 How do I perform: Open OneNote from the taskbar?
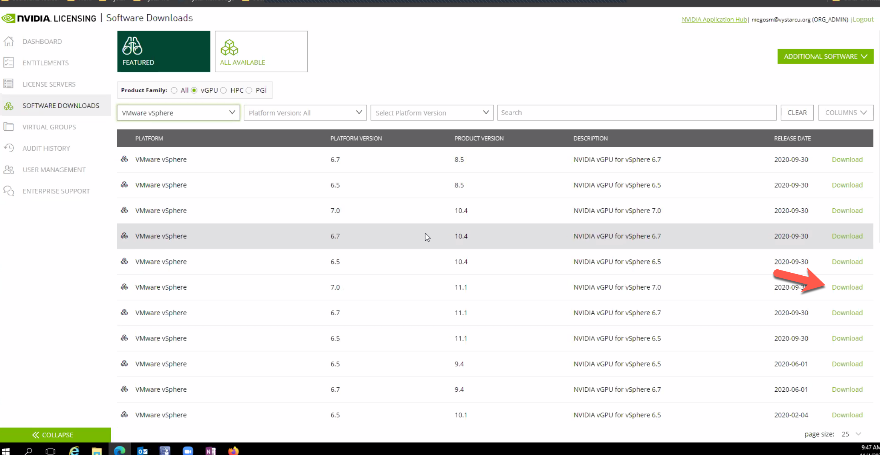coord(210,451)
